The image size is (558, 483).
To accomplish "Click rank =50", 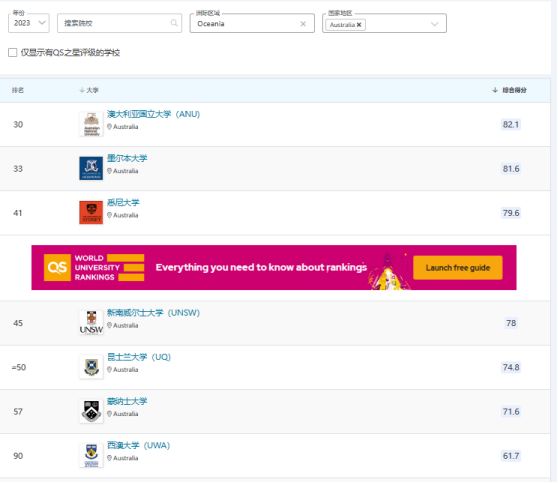I will click(x=19, y=367).
